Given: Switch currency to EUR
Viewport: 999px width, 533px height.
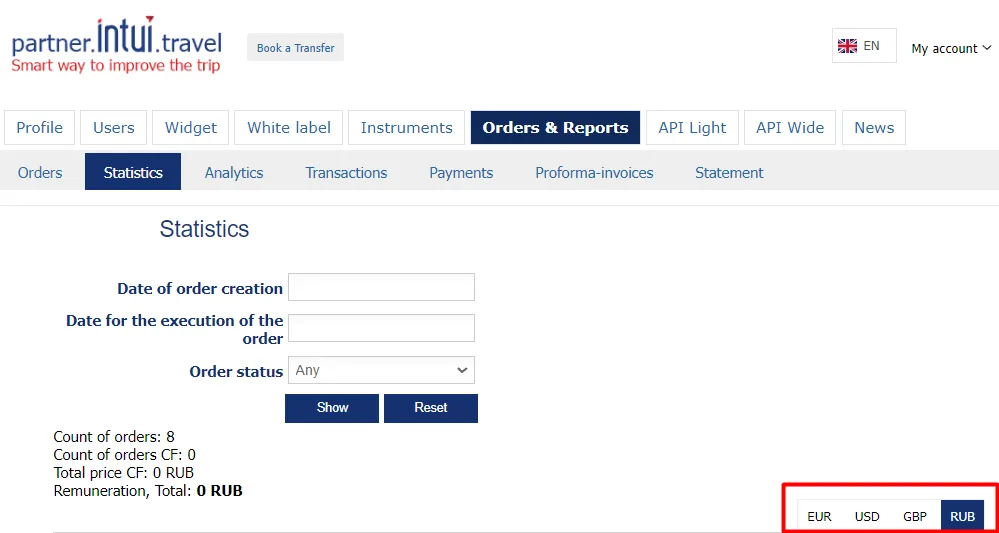Looking at the screenshot, I should tap(819, 516).
